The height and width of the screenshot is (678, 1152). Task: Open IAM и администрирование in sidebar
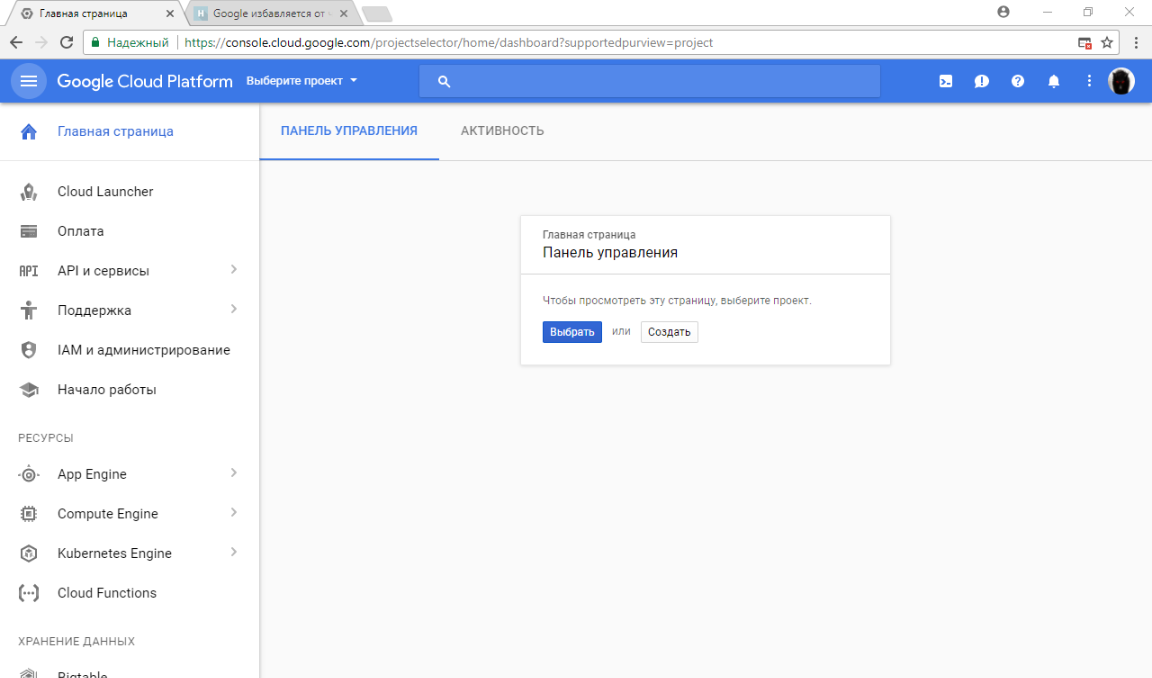[x=143, y=350]
